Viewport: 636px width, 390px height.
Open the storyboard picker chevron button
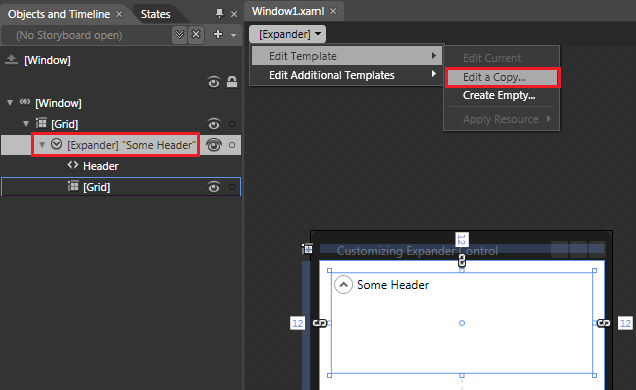pyautogui.click(x=179, y=35)
